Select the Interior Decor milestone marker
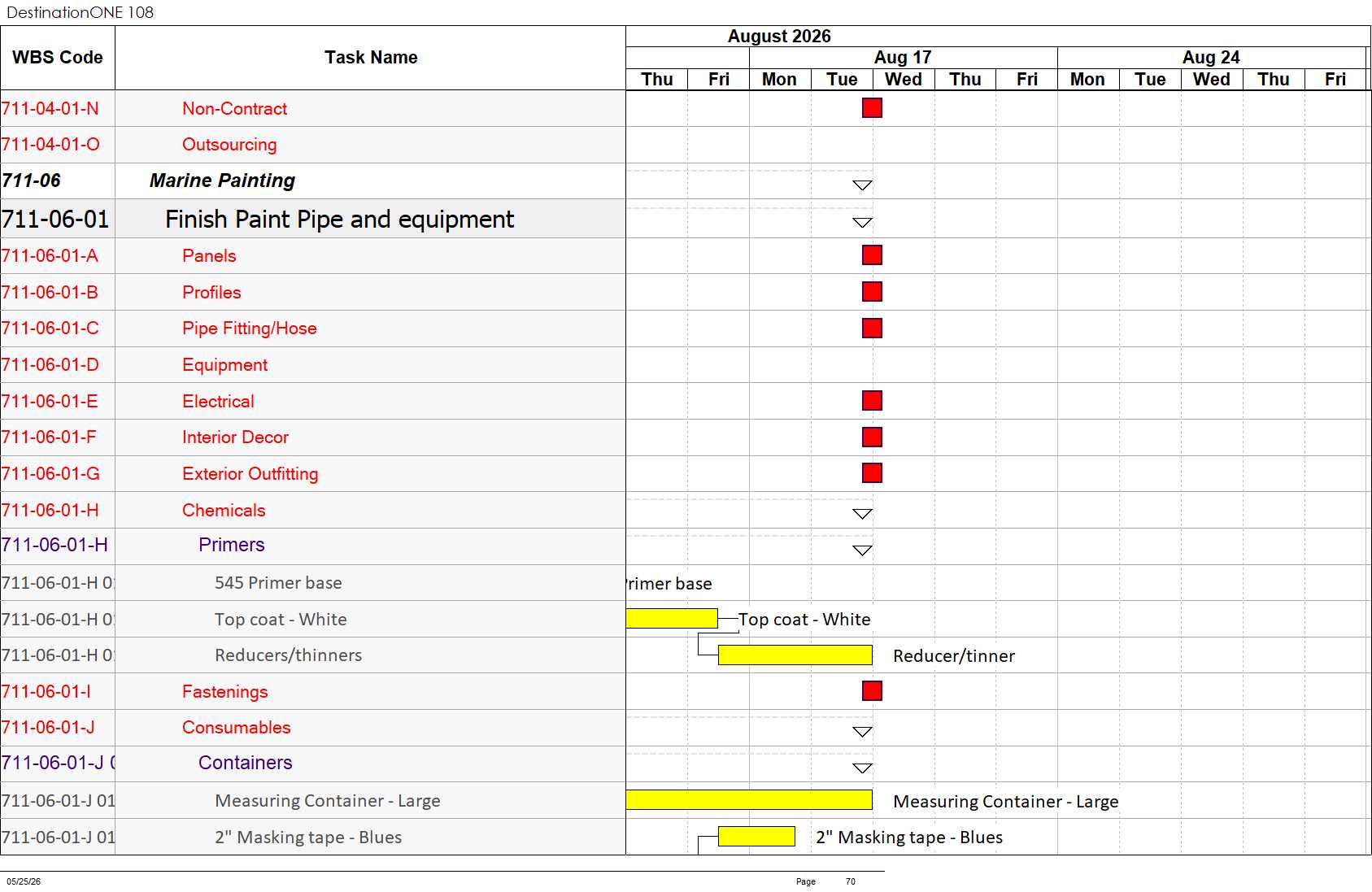The height and width of the screenshot is (892, 1372). (x=872, y=437)
